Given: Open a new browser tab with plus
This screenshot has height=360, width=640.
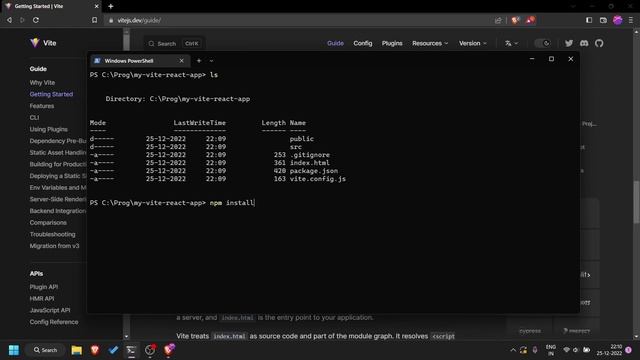Looking at the screenshot, I should [111, 6].
